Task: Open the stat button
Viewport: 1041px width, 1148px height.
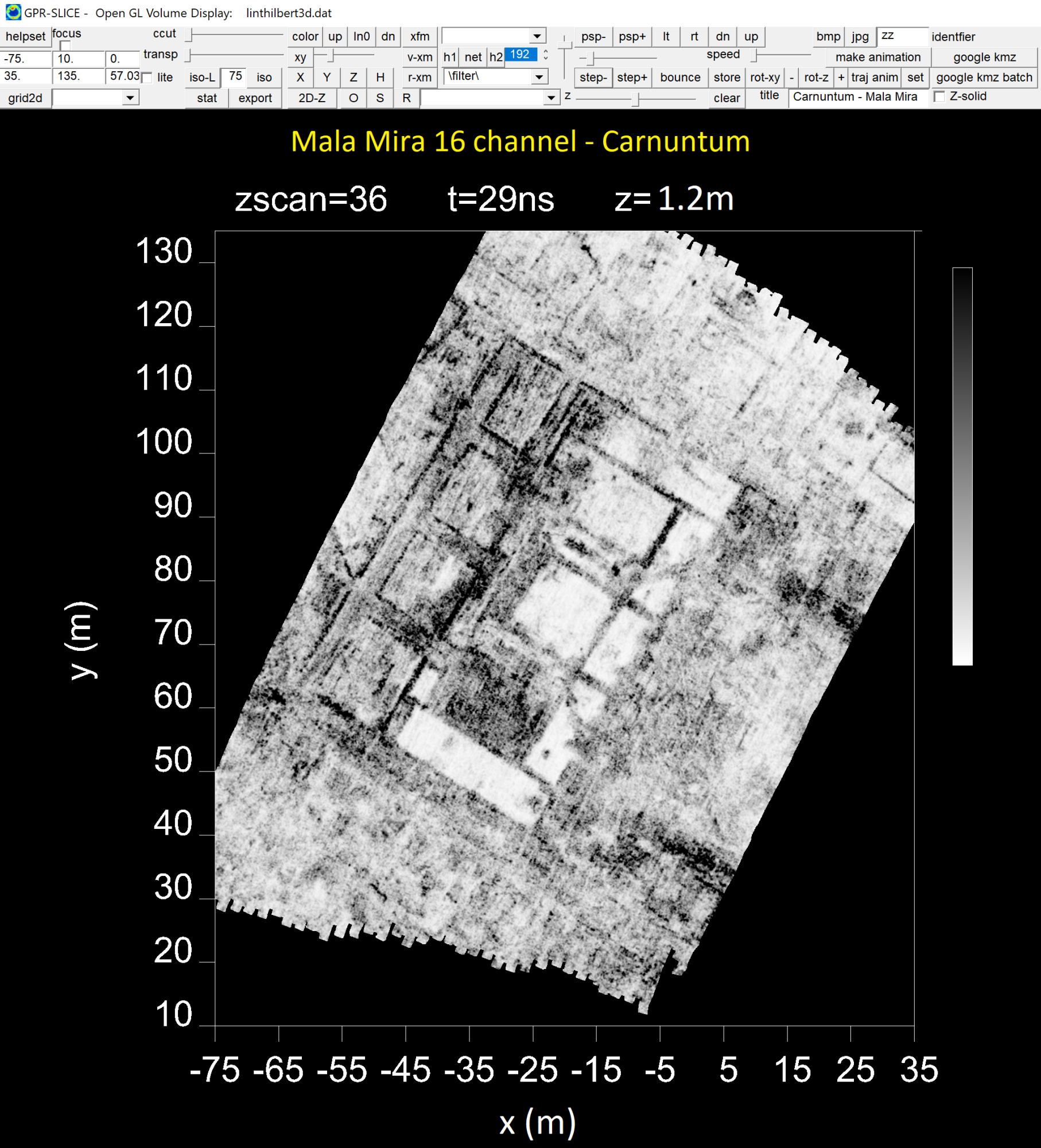Action: click(207, 98)
